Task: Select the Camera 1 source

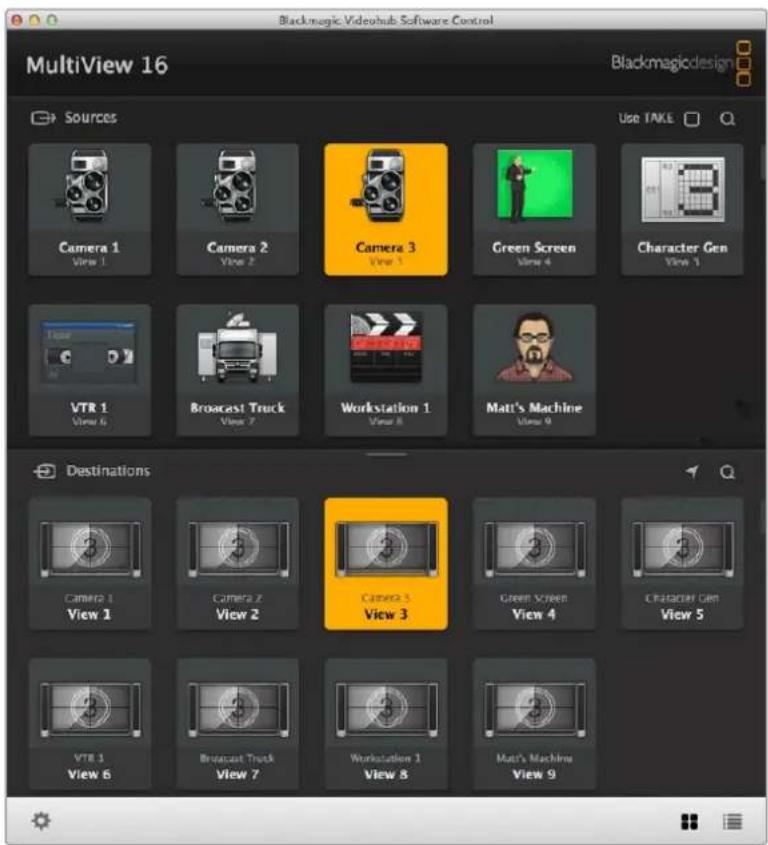Action: [x=89, y=210]
